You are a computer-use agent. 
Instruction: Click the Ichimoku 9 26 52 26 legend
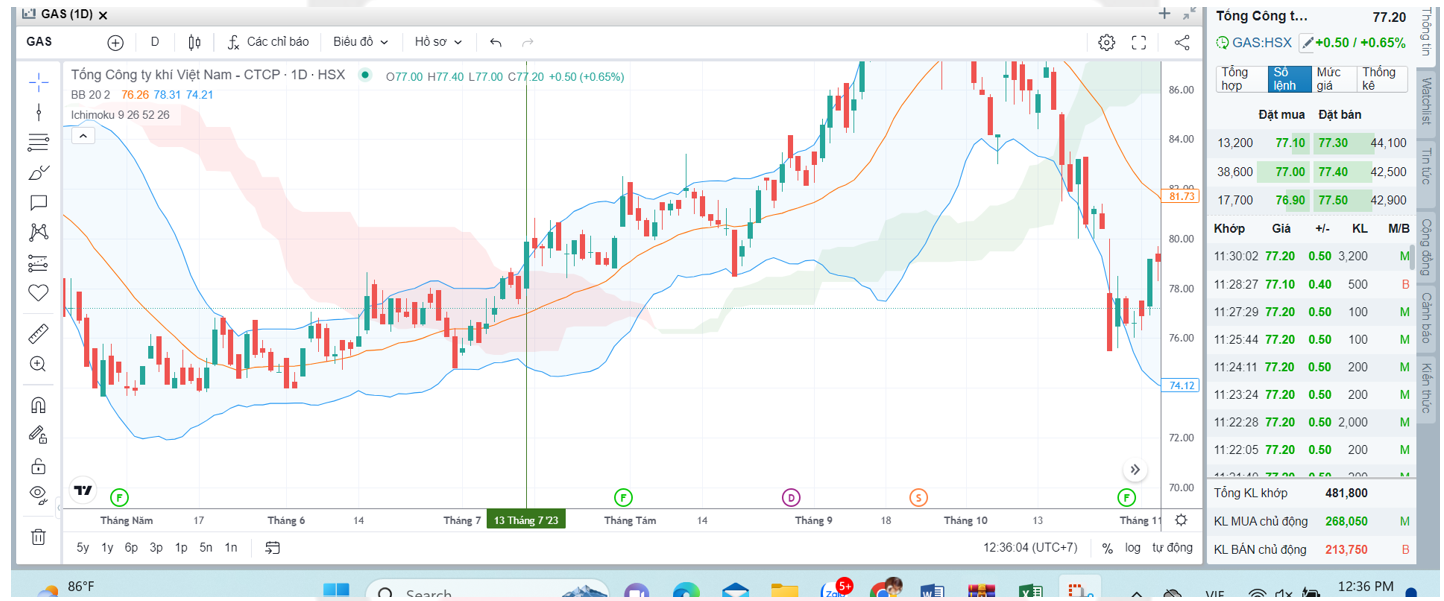pos(120,115)
